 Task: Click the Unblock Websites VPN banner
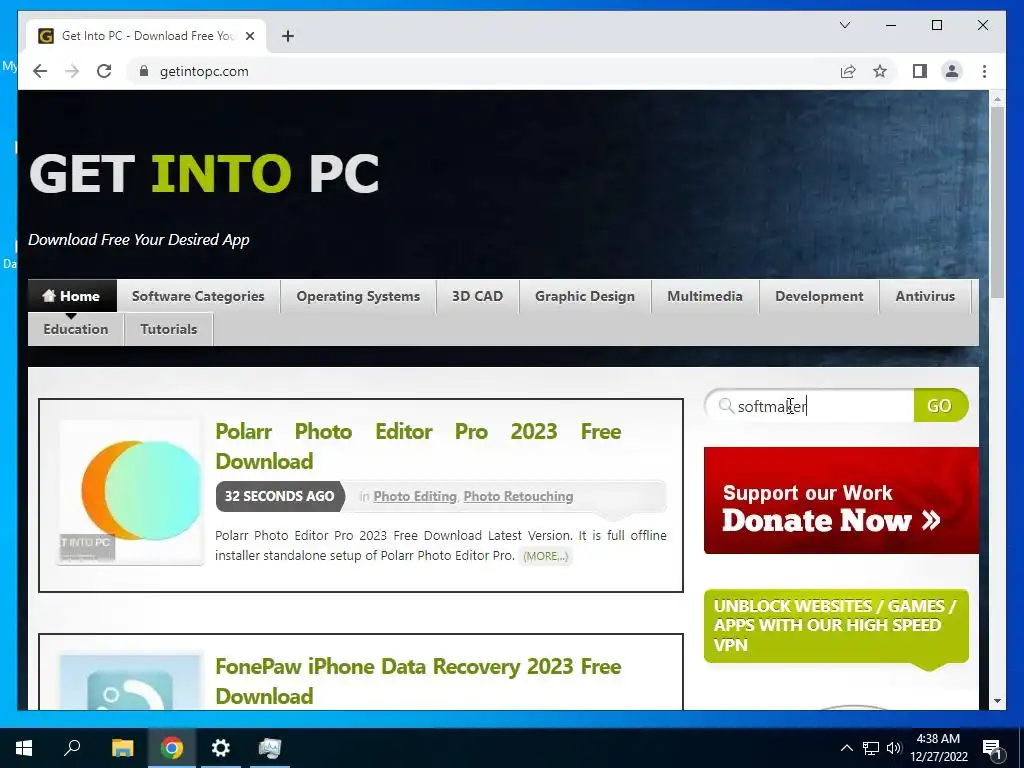click(836, 626)
